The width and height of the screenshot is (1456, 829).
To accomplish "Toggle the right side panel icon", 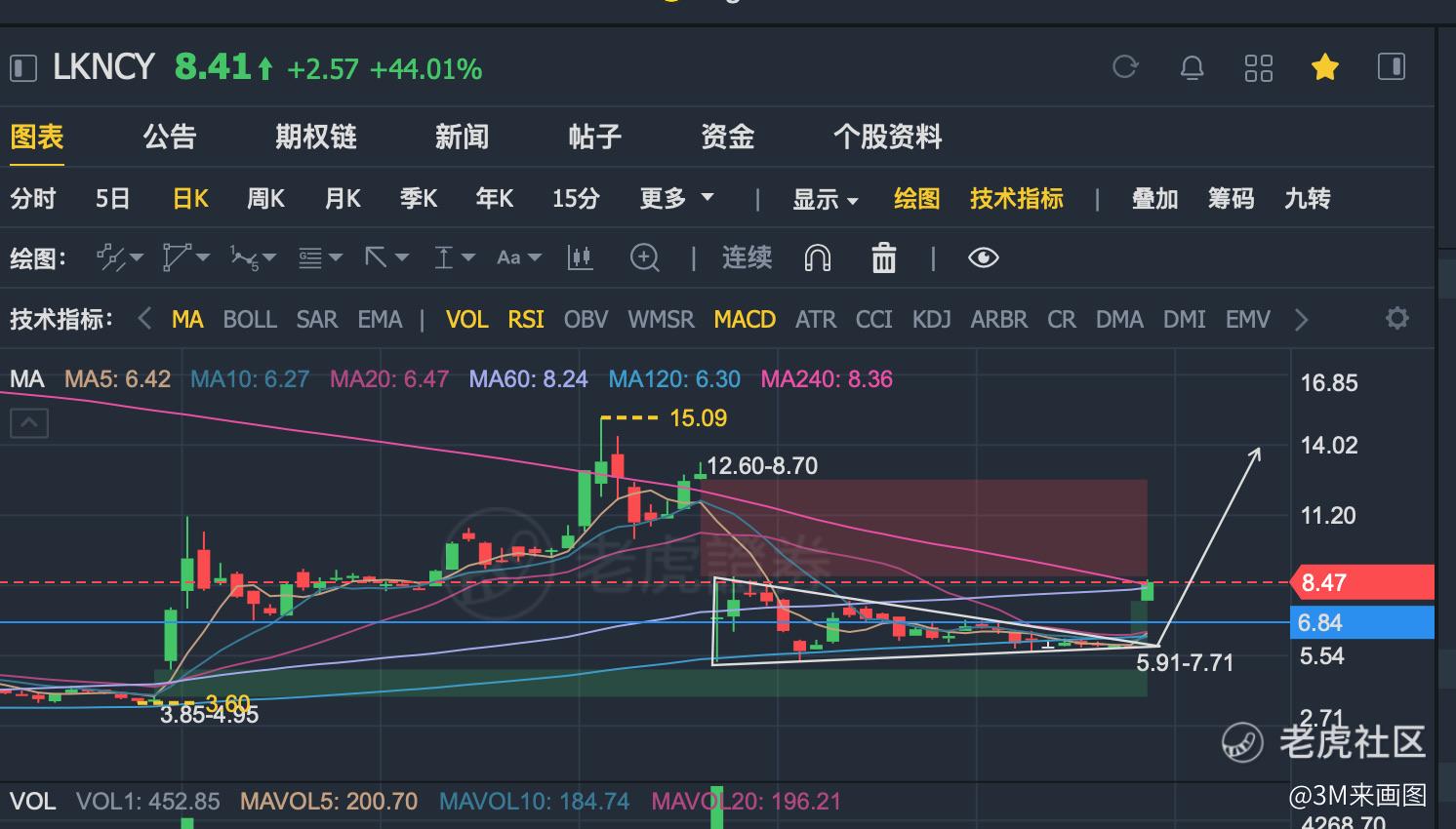I will tap(1391, 66).
